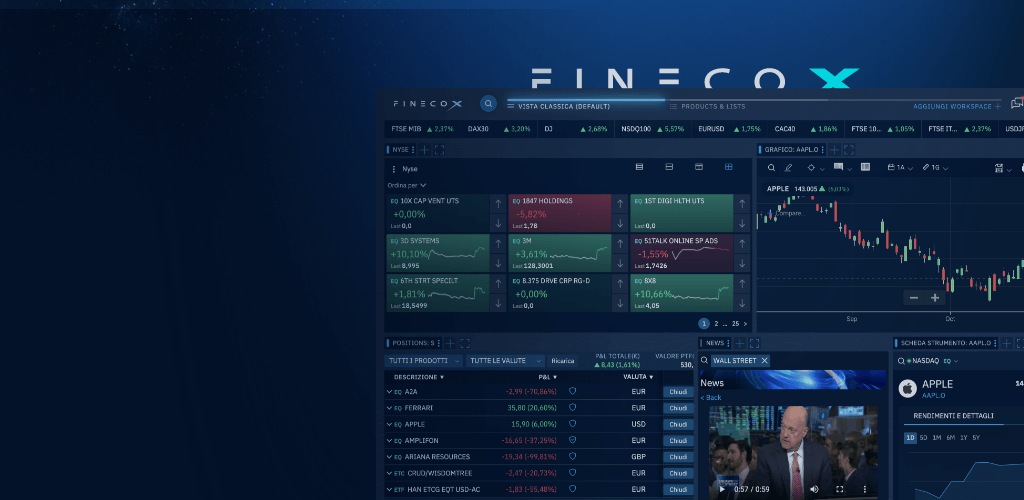Open fullscreen for the news video
The width and height of the screenshot is (1024, 500).
pyautogui.click(x=840, y=489)
